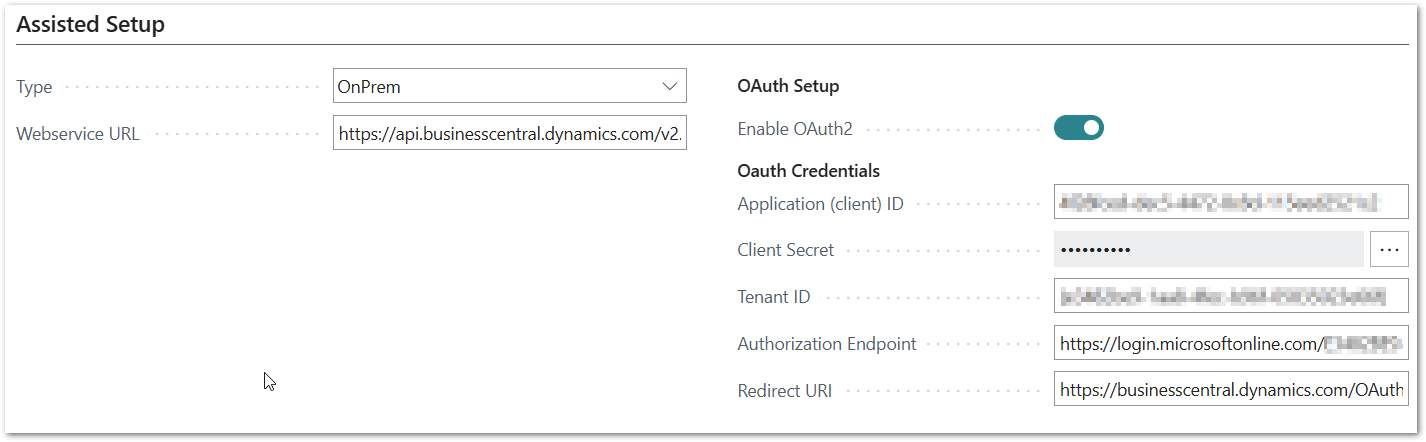
Task: Select the Client Secret password field
Action: click(1208, 249)
